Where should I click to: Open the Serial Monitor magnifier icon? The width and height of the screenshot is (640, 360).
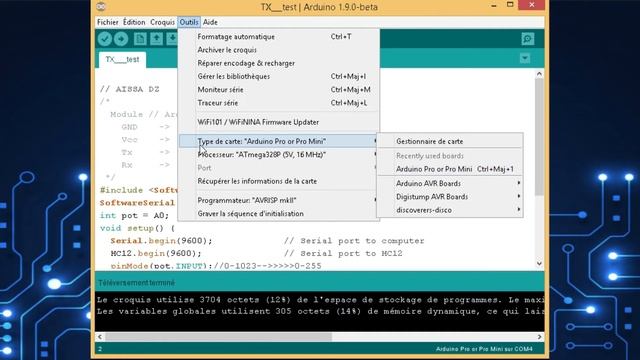point(528,39)
